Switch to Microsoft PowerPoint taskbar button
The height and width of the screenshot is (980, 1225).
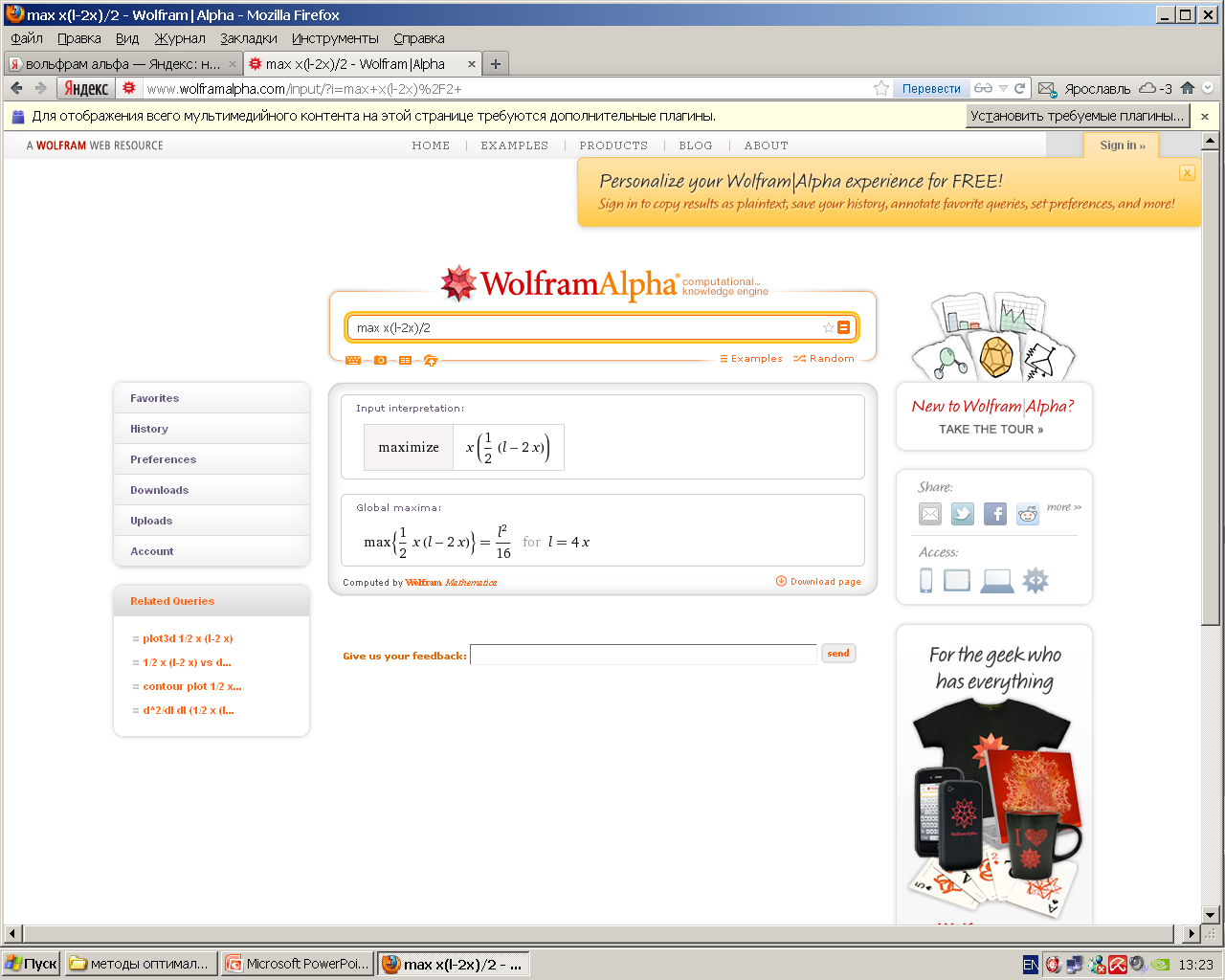(x=298, y=964)
